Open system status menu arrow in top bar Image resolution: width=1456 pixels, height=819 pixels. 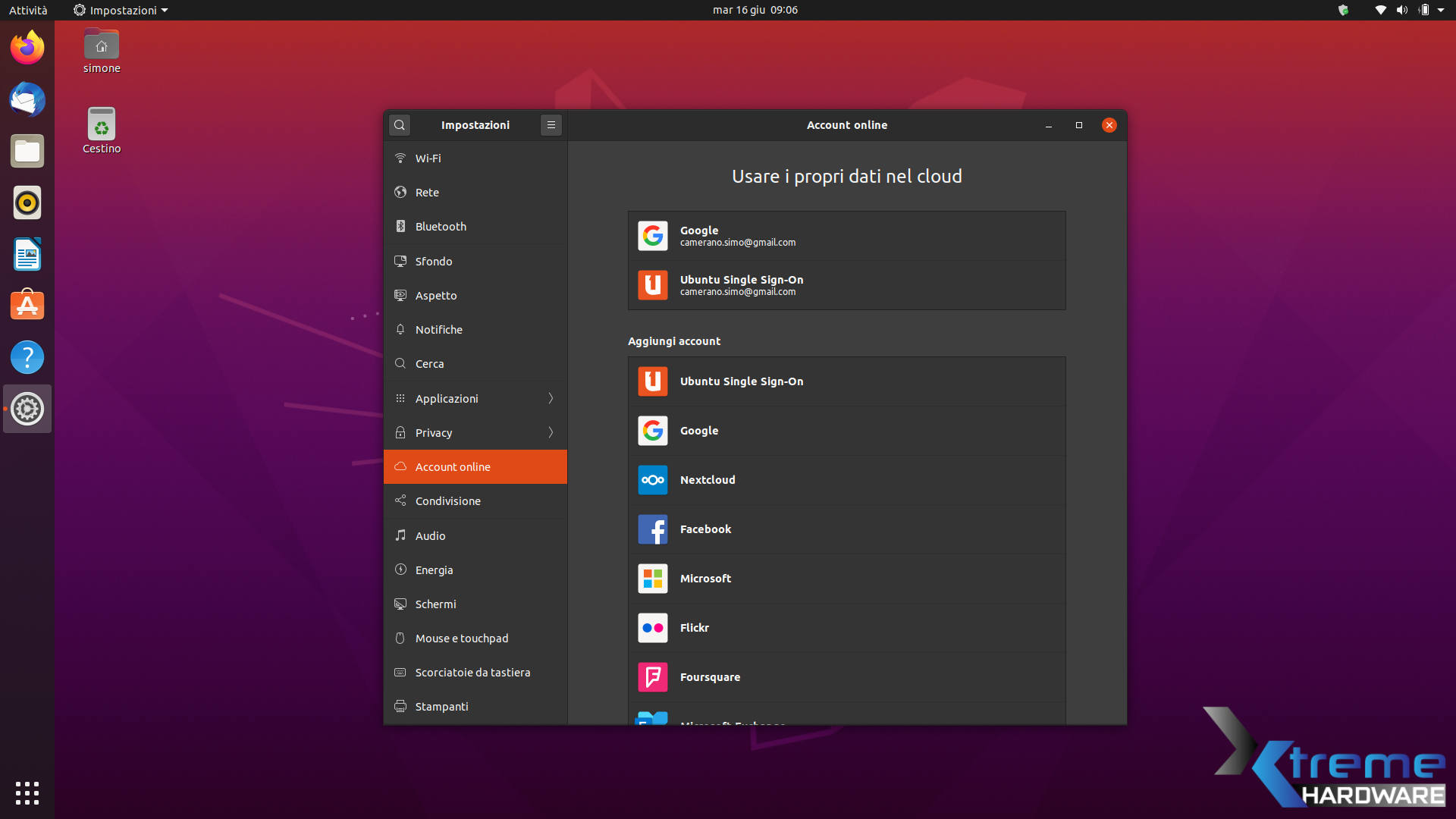point(1441,10)
